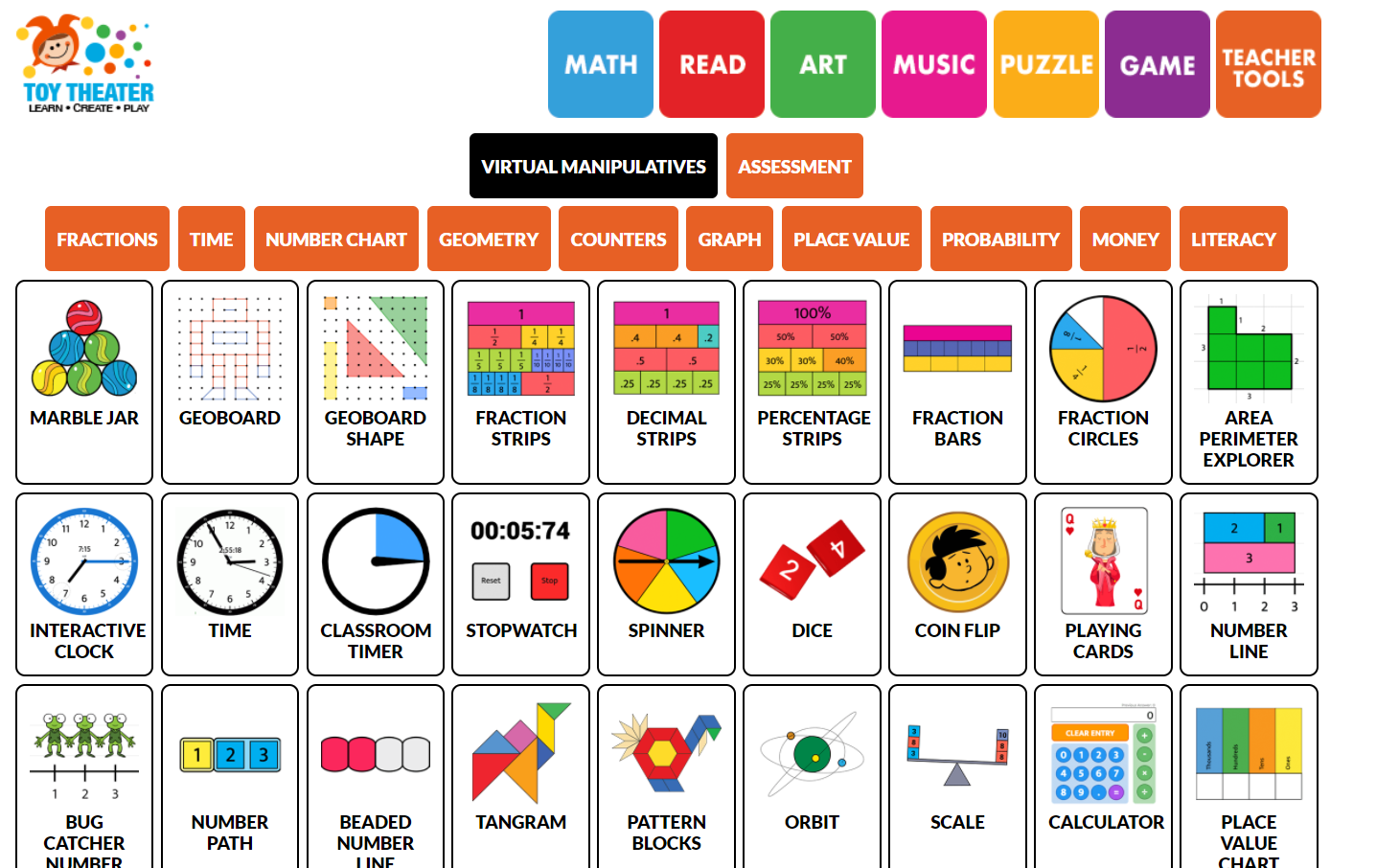The height and width of the screenshot is (868, 1376).
Task: Open the Stopwatch manipulative
Action: (520, 584)
